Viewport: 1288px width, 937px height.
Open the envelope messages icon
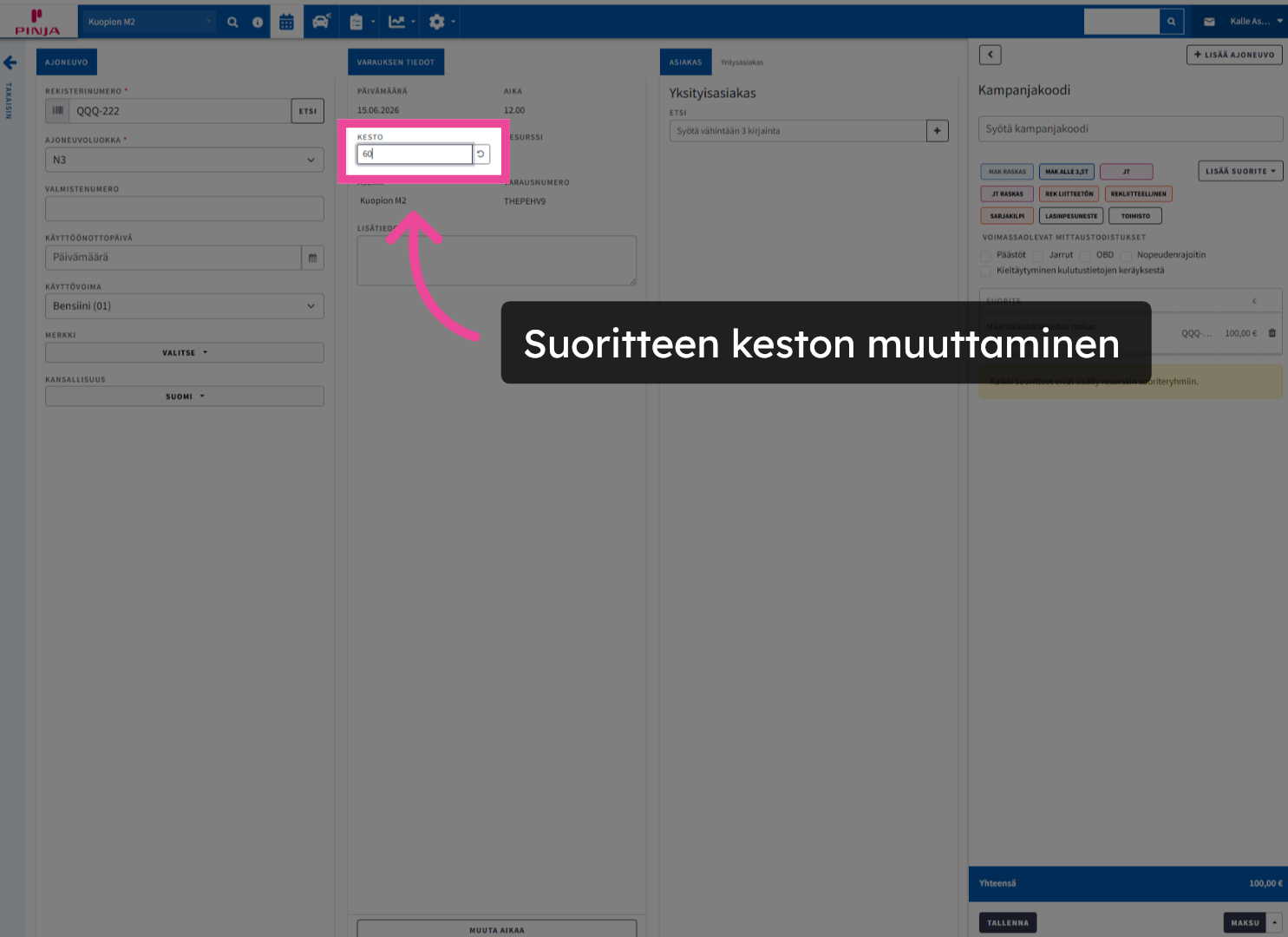1209,22
